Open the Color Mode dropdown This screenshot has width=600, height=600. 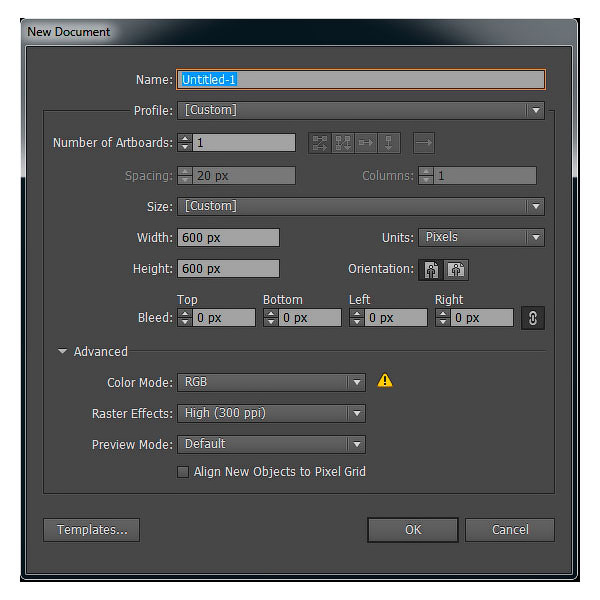coord(271,382)
